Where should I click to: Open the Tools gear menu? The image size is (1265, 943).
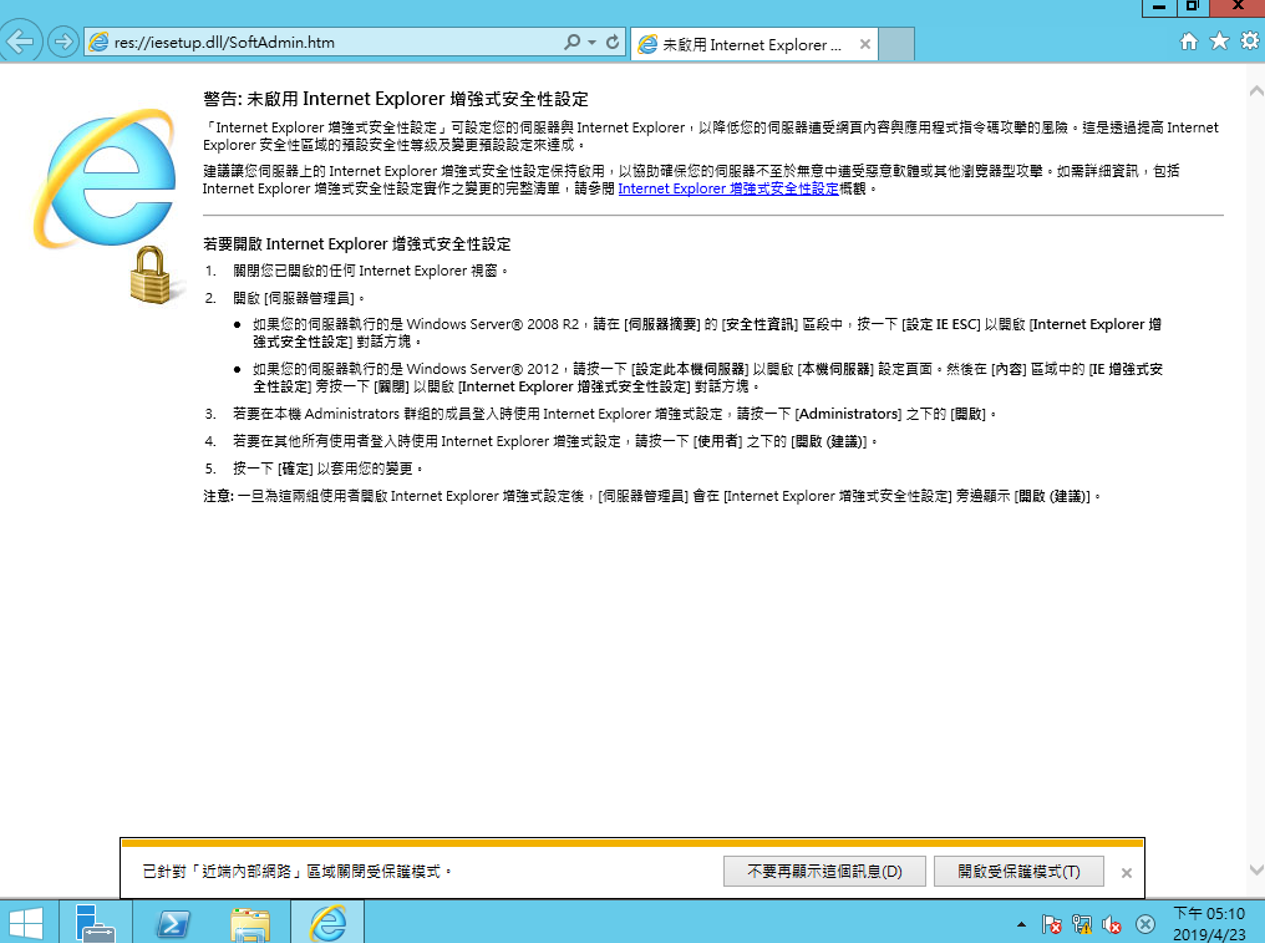pos(1250,41)
